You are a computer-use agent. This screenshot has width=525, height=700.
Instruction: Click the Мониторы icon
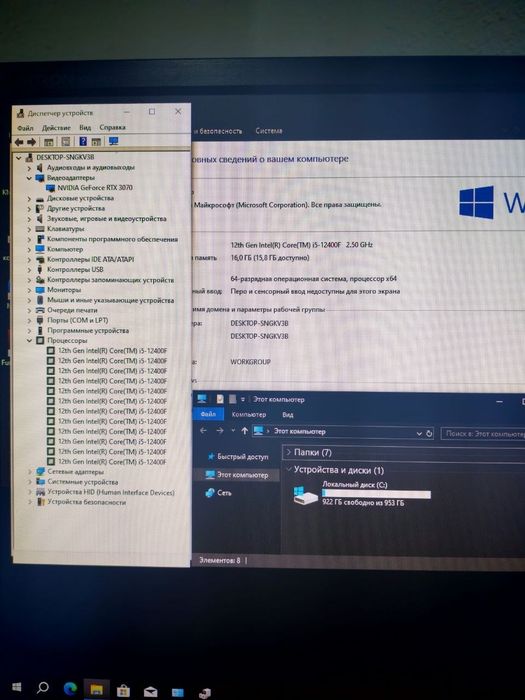coord(40,290)
